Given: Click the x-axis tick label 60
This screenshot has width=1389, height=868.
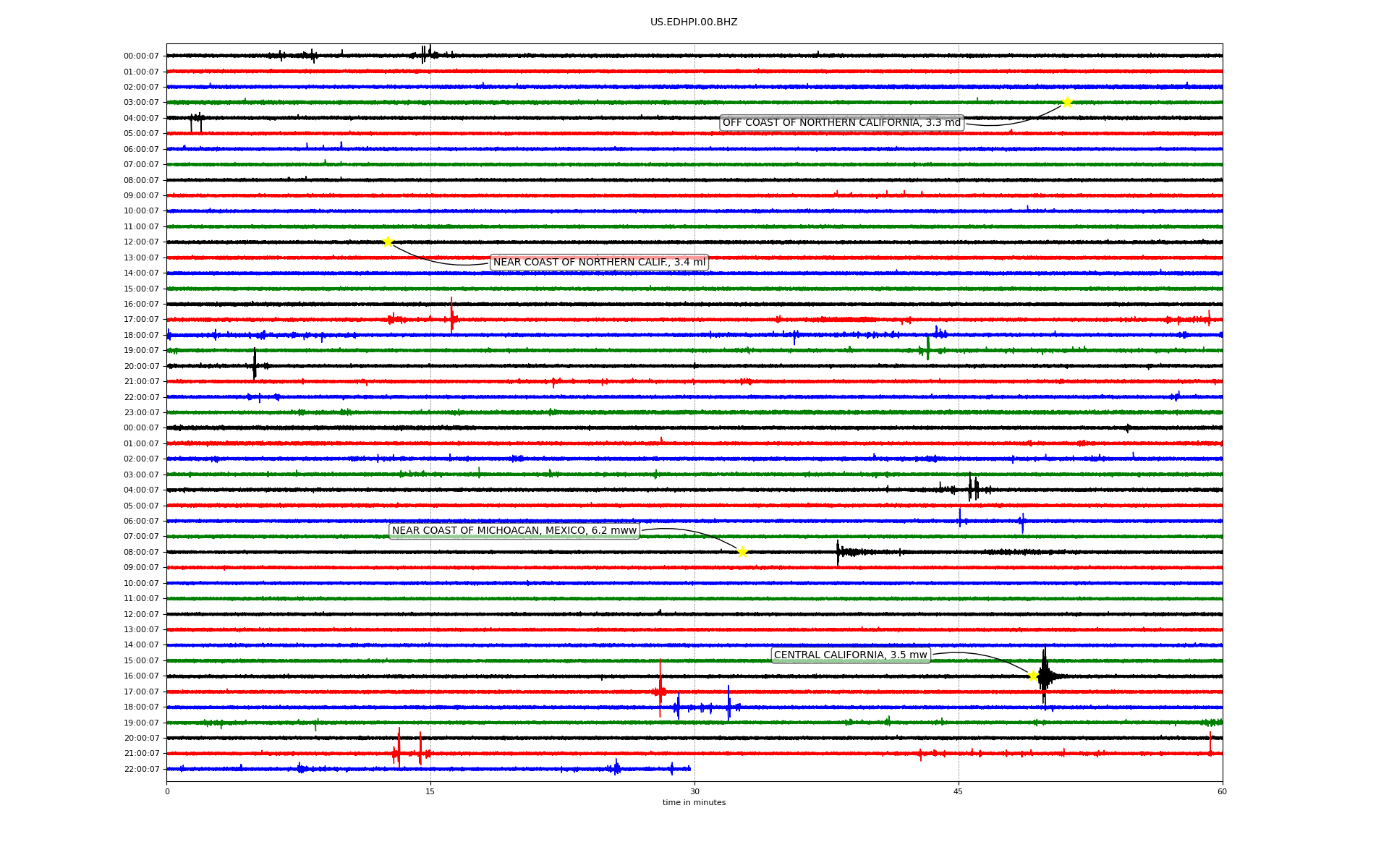Looking at the screenshot, I should 1222,791.
